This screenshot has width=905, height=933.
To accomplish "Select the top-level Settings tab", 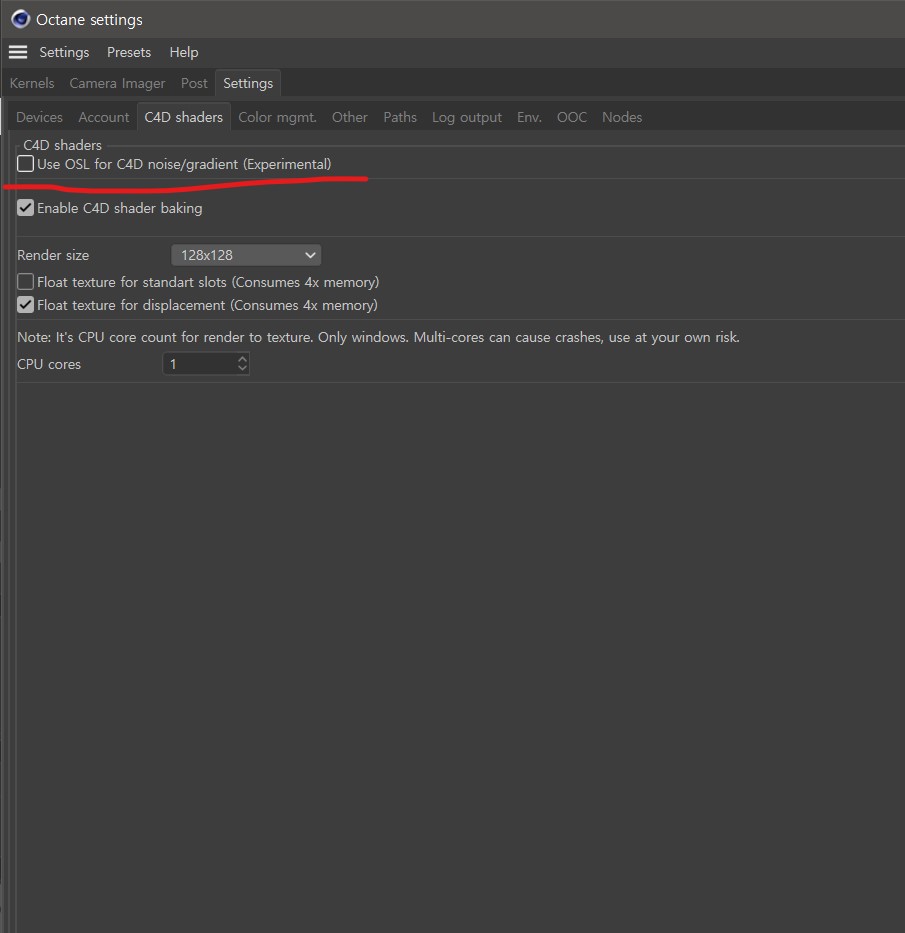I will point(248,83).
